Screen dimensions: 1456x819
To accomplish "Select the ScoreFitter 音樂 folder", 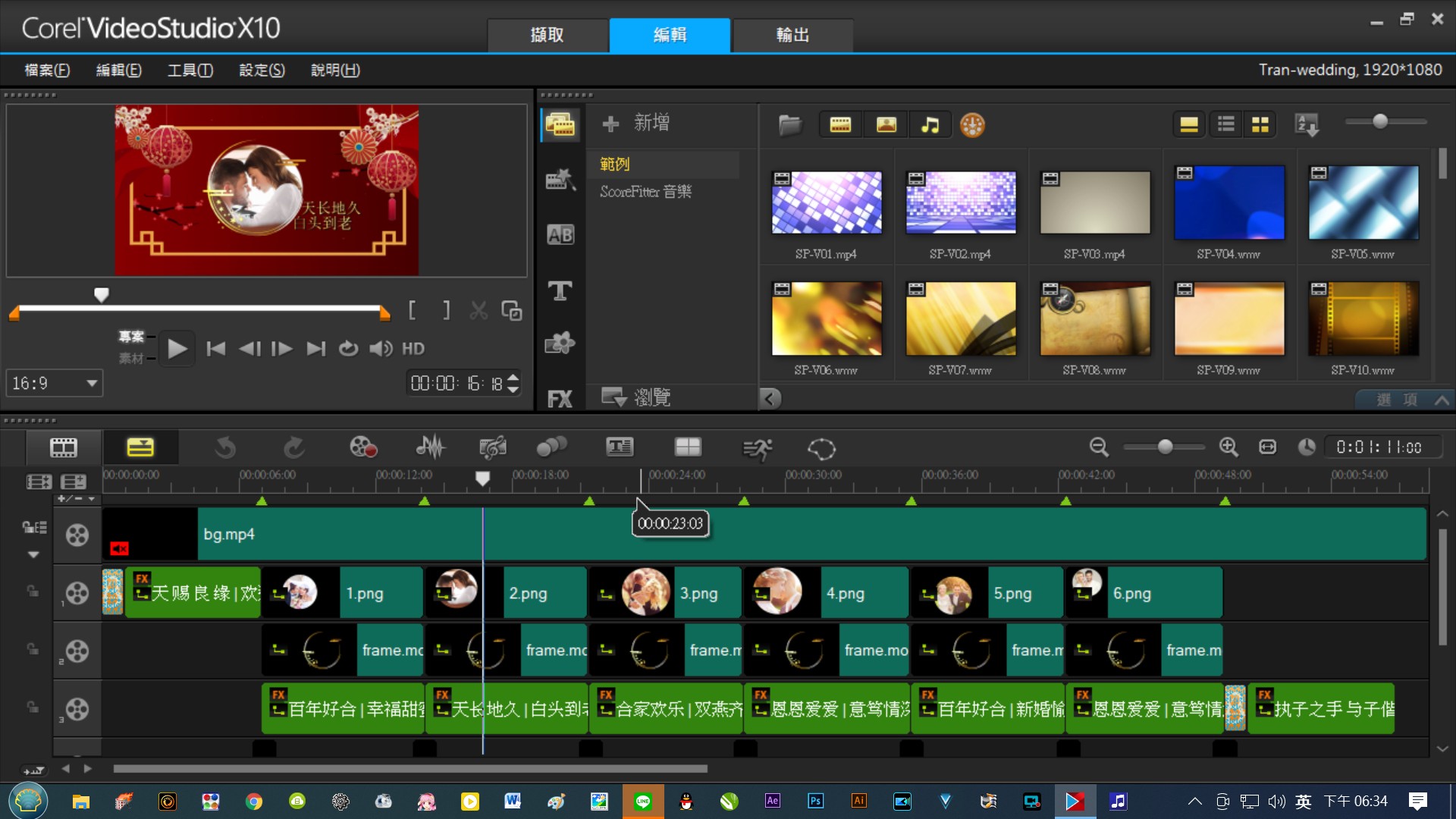I will point(645,191).
